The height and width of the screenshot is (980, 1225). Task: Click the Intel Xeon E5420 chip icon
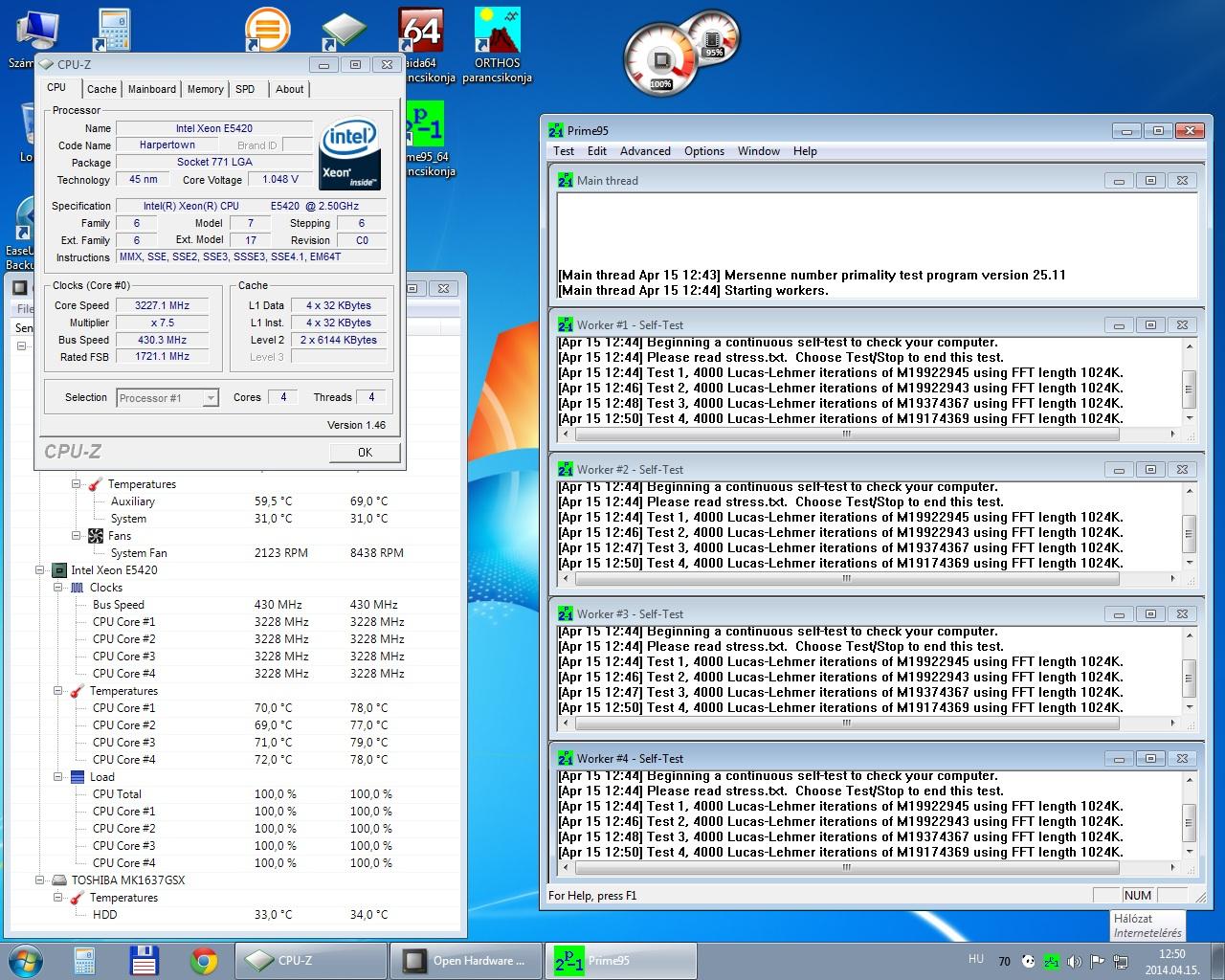click(x=58, y=570)
